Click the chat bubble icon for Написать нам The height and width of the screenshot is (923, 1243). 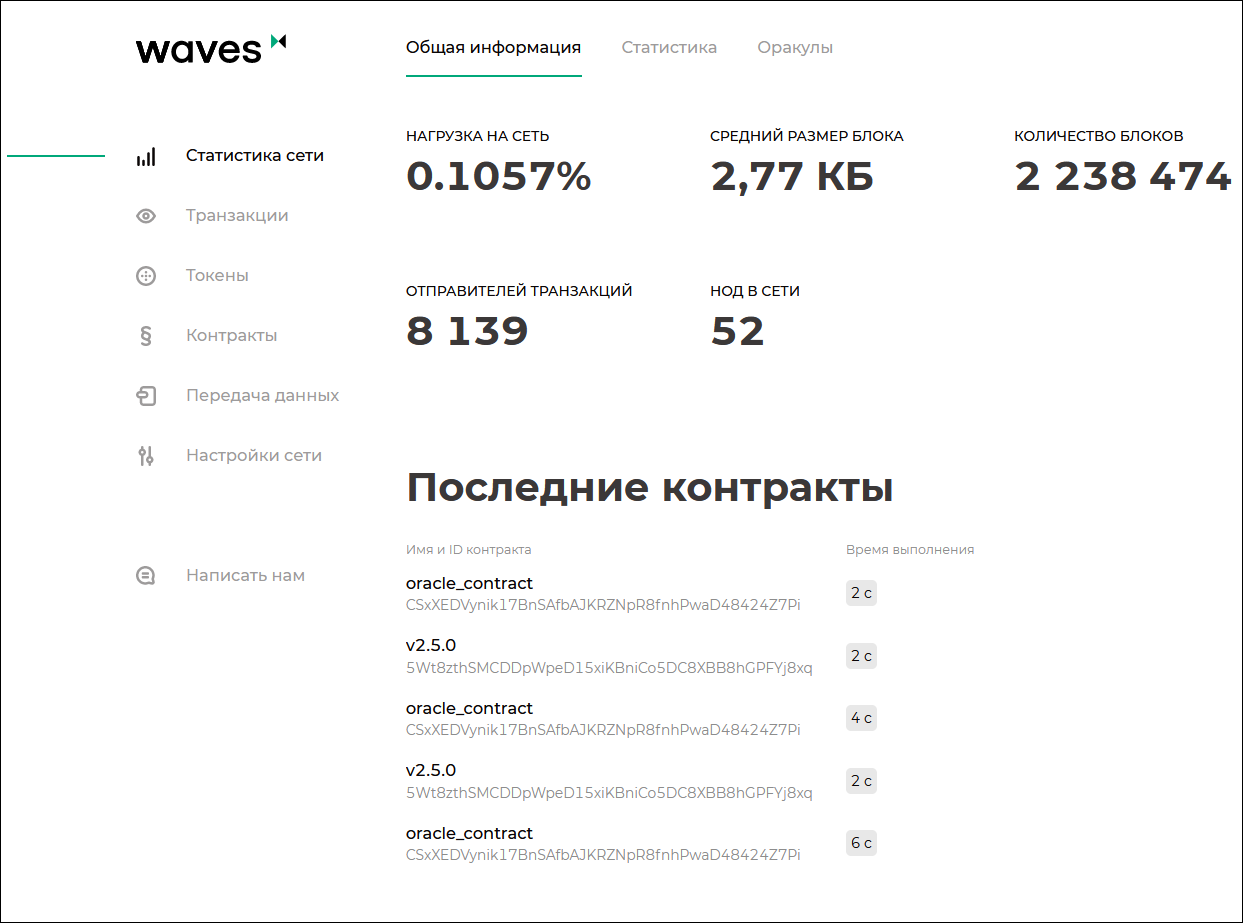(x=146, y=575)
